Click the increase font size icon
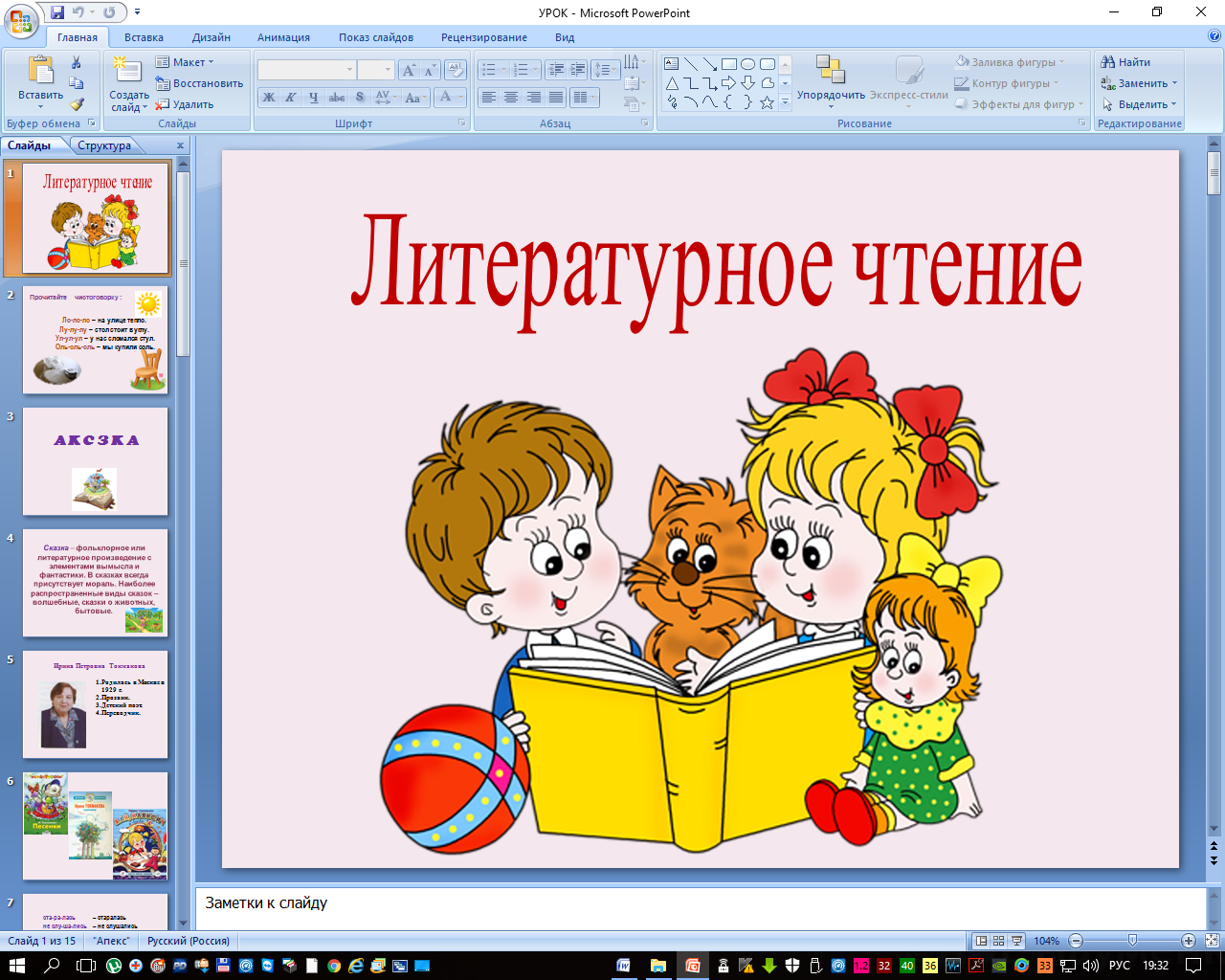Viewport: 1225px width, 980px height. (x=409, y=70)
